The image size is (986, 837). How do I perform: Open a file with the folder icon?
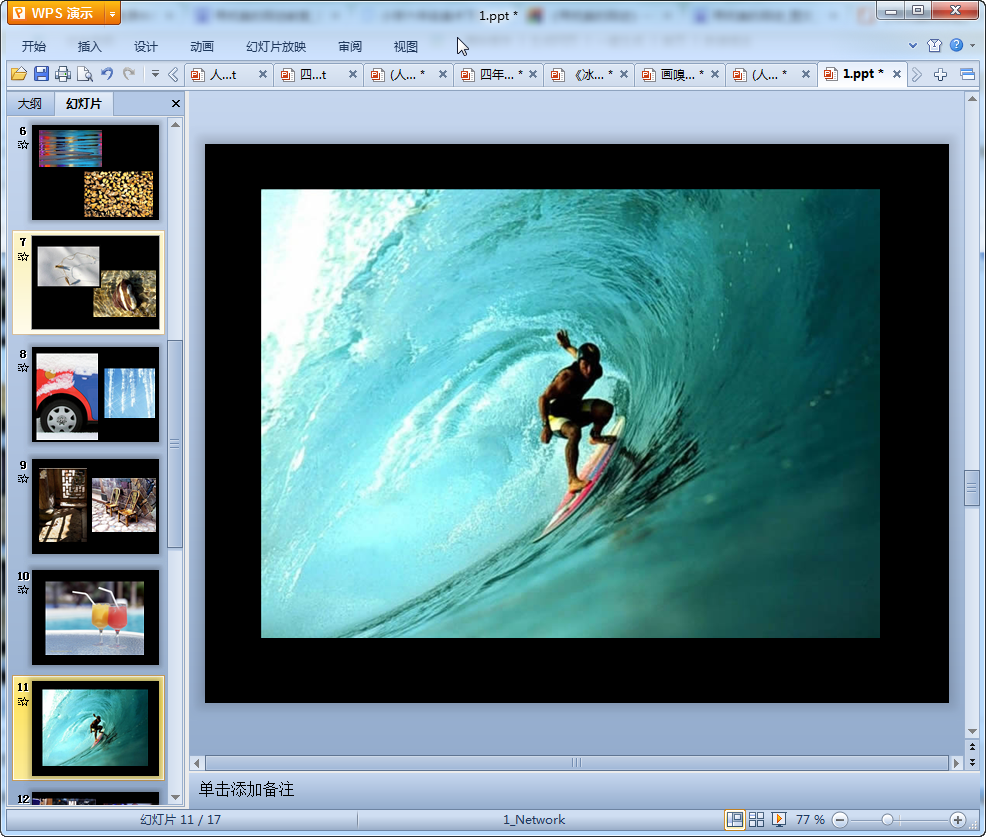click(19, 74)
